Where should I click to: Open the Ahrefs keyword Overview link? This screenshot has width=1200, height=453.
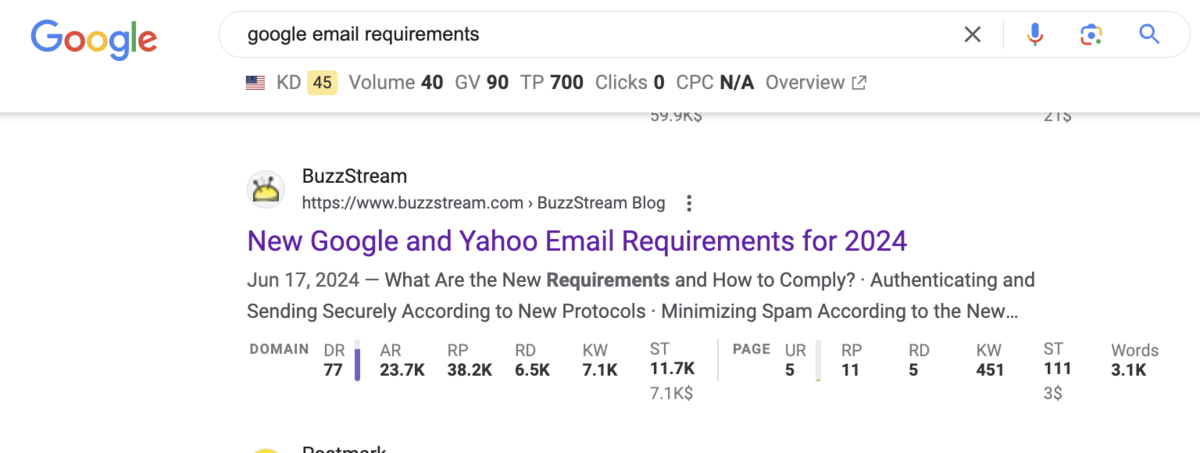(x=815, y=83)
